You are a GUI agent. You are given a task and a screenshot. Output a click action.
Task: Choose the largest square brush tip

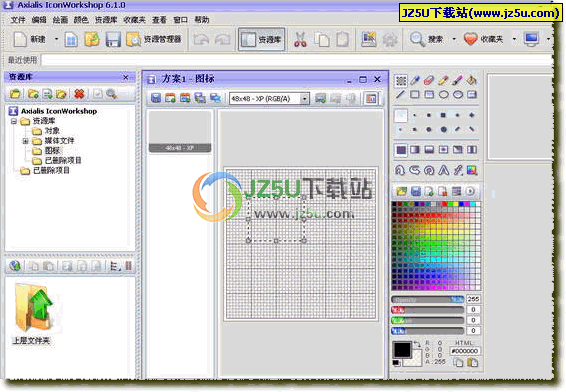[443, 115]
